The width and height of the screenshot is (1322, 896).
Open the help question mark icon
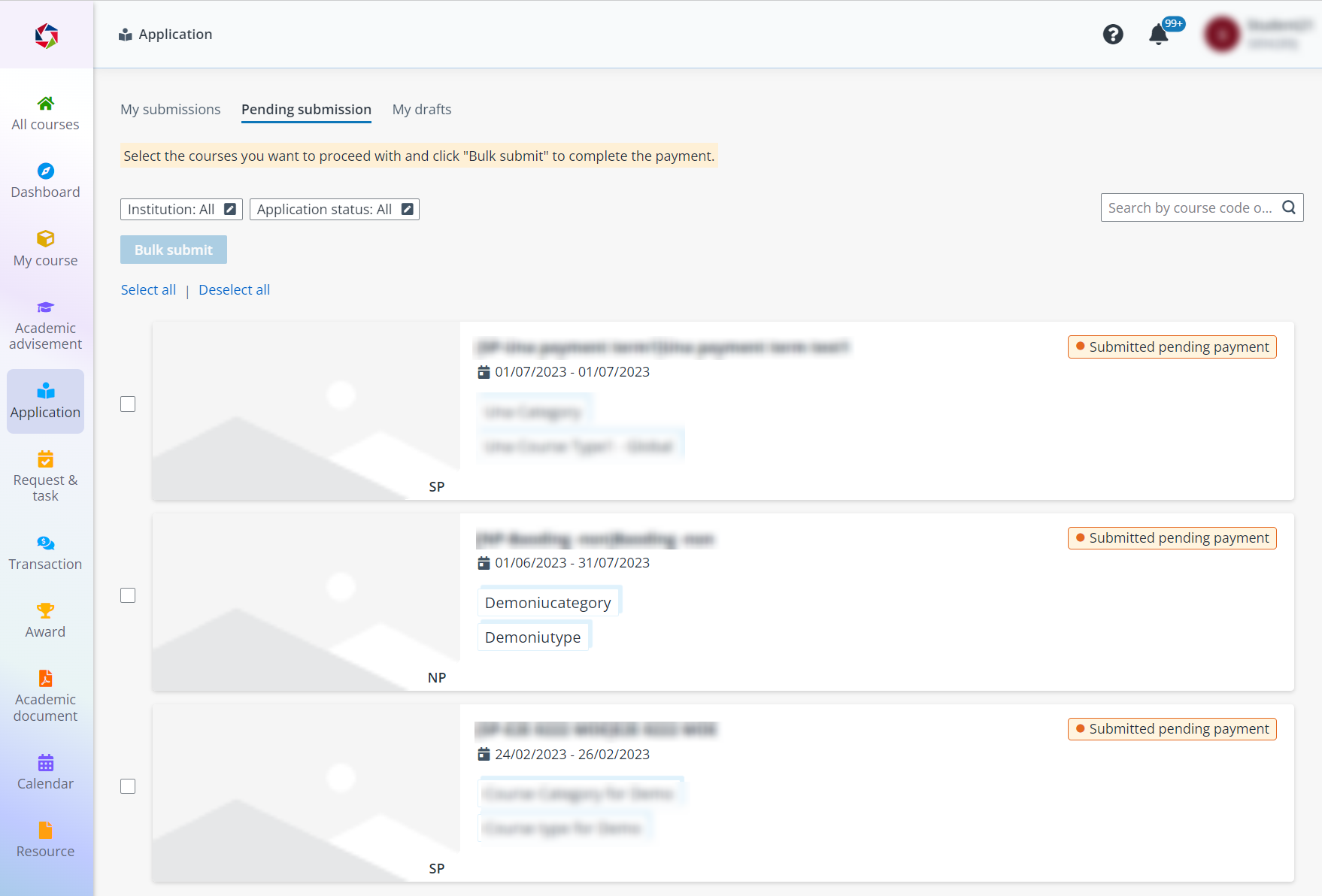click(1113, 35)
